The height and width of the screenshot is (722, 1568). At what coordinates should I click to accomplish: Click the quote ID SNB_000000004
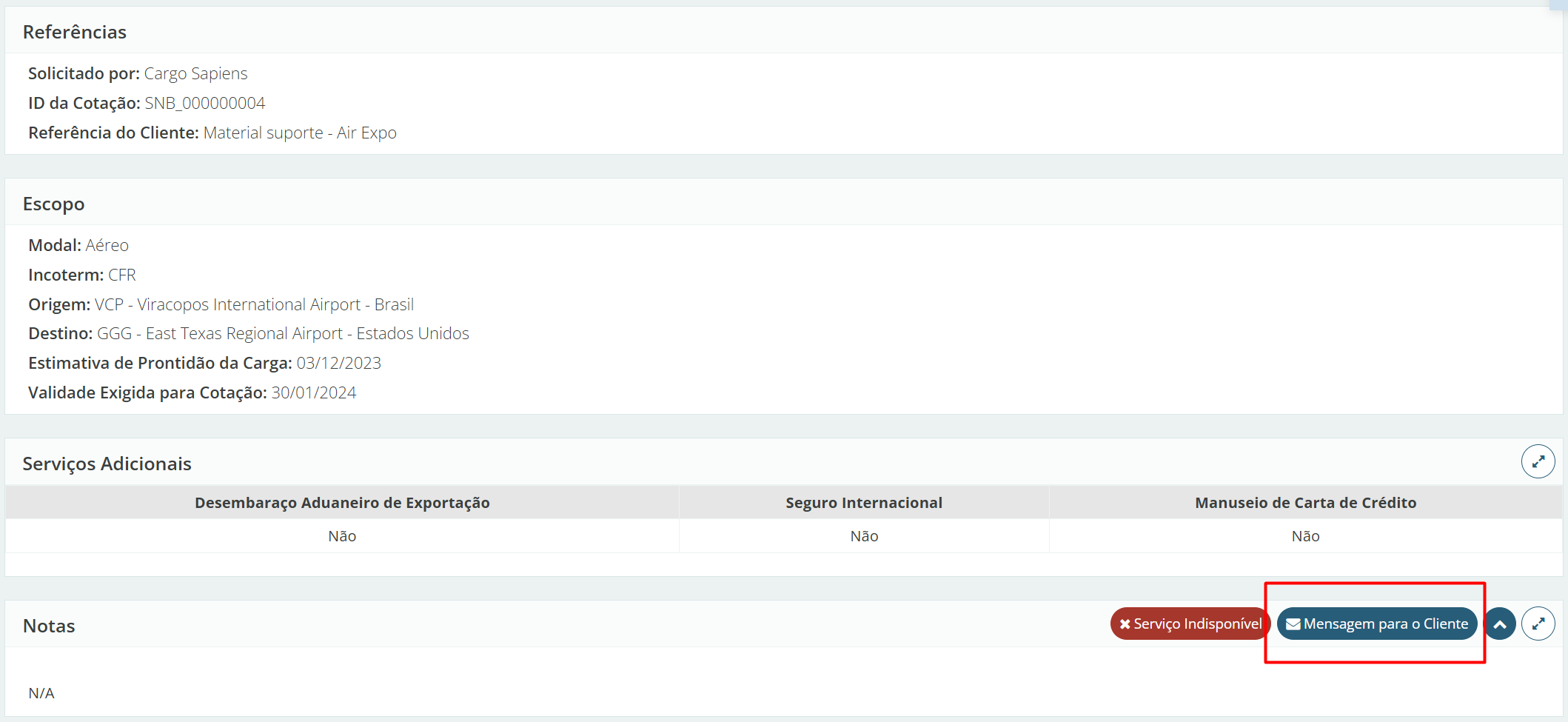coord(204,103)
